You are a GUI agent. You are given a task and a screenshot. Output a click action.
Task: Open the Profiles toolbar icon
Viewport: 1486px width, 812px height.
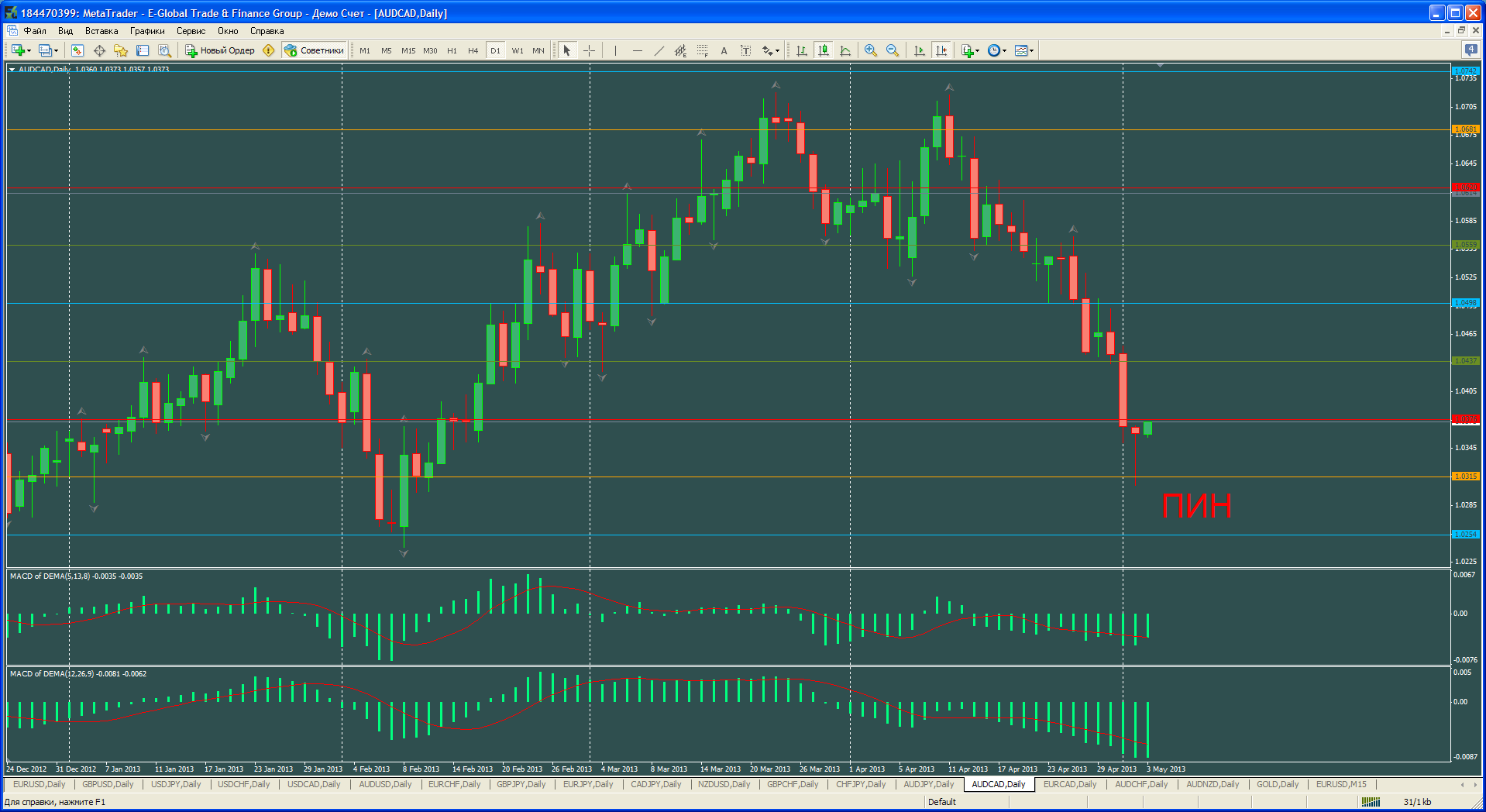pyautogui.click(x=45, y=50)
